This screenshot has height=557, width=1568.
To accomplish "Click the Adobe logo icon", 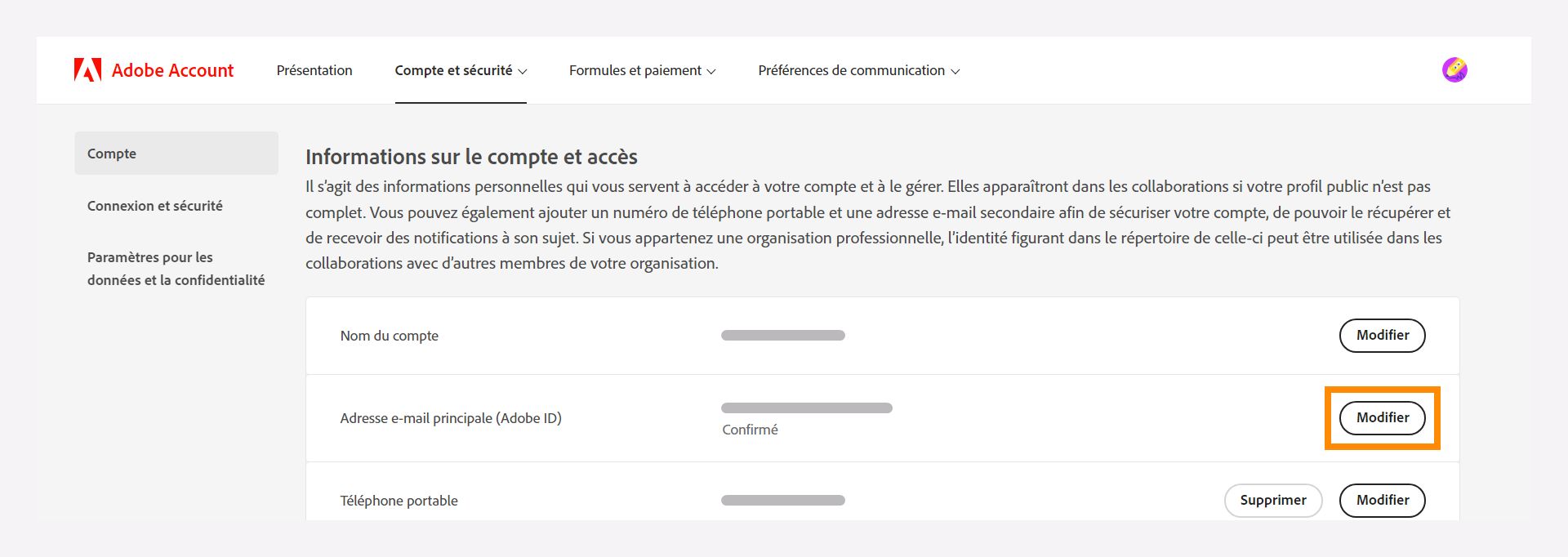I will pyautogui.click(x=88, y=69).
